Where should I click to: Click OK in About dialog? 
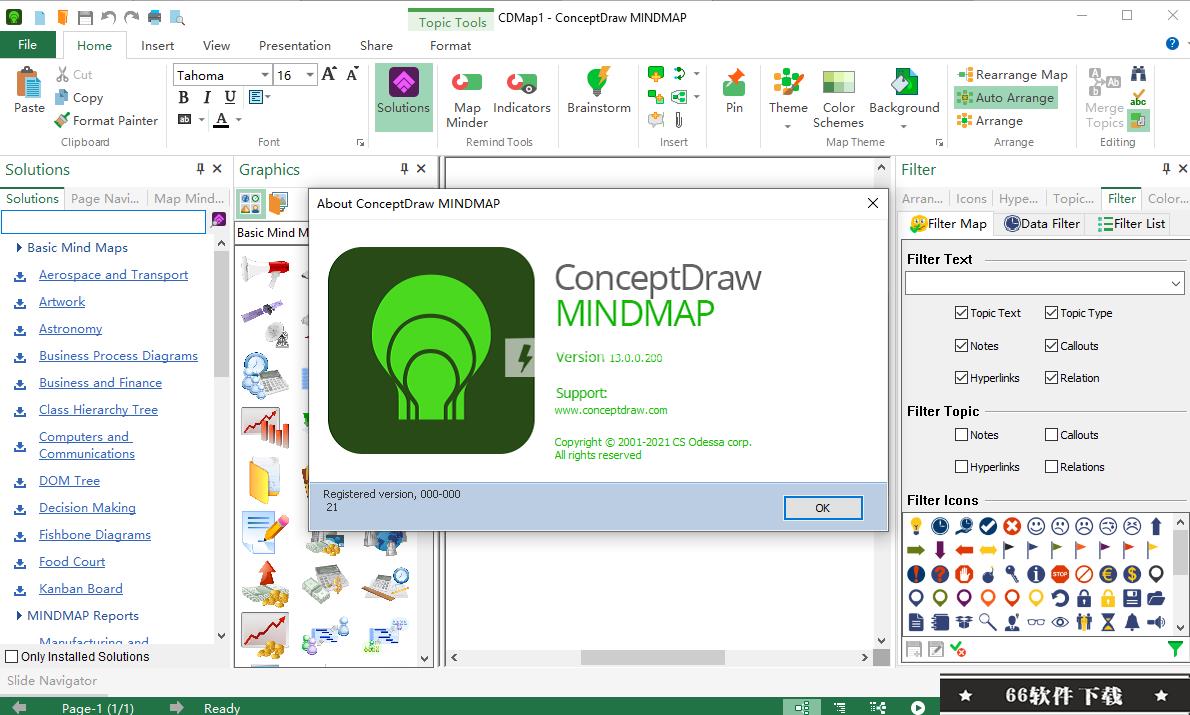[823, 508]
